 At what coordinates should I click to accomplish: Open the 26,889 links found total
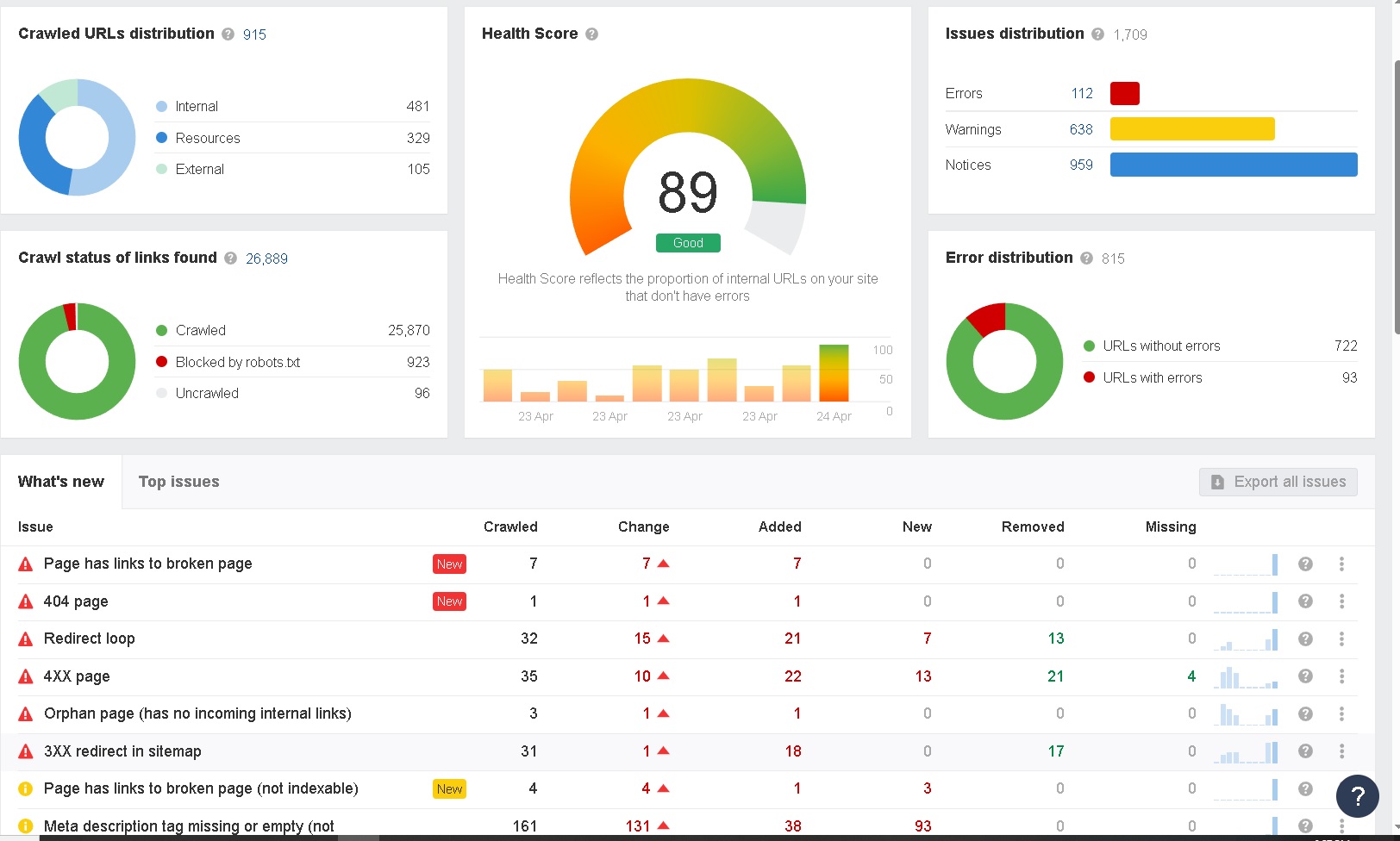[266, 259]
